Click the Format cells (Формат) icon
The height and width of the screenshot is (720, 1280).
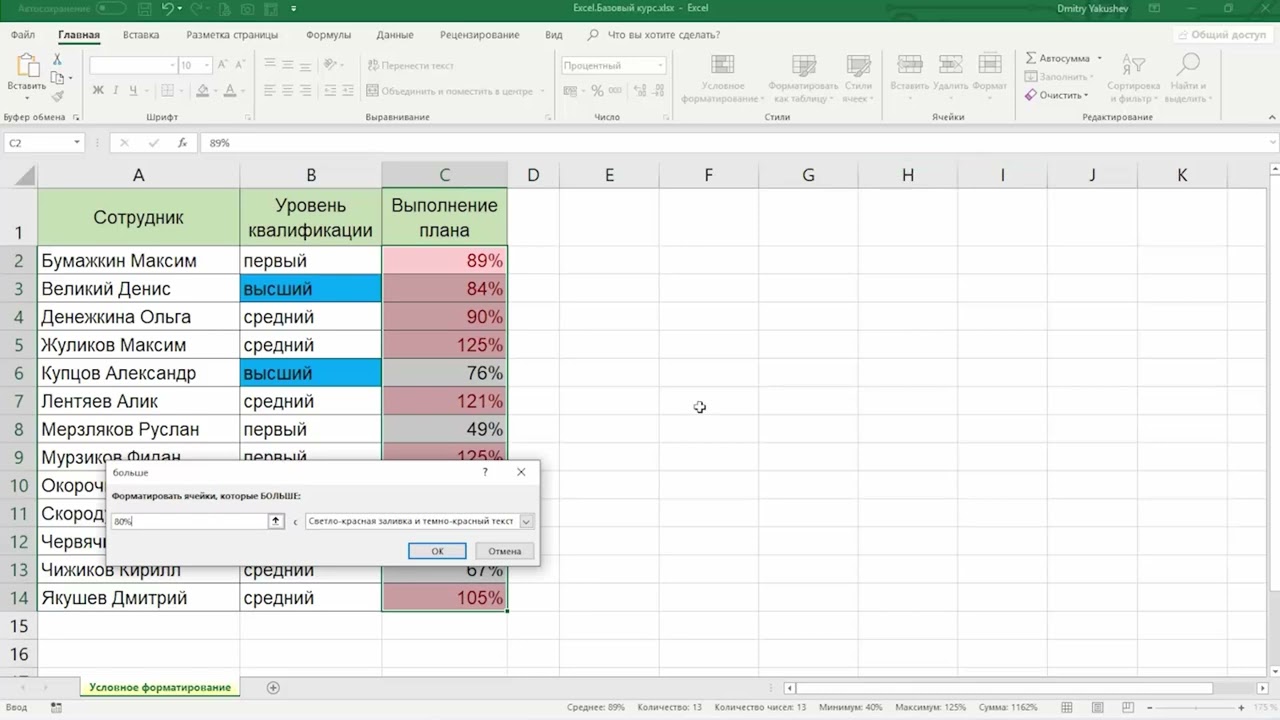pyautogui.click(x=990, y=66)
